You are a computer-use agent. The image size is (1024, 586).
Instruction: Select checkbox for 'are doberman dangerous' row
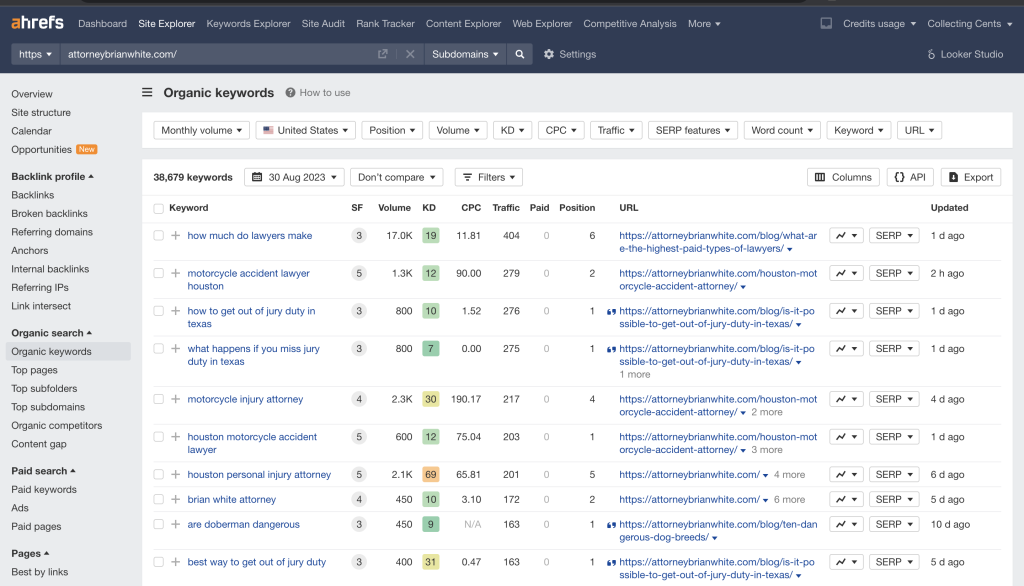pos(158,524)
